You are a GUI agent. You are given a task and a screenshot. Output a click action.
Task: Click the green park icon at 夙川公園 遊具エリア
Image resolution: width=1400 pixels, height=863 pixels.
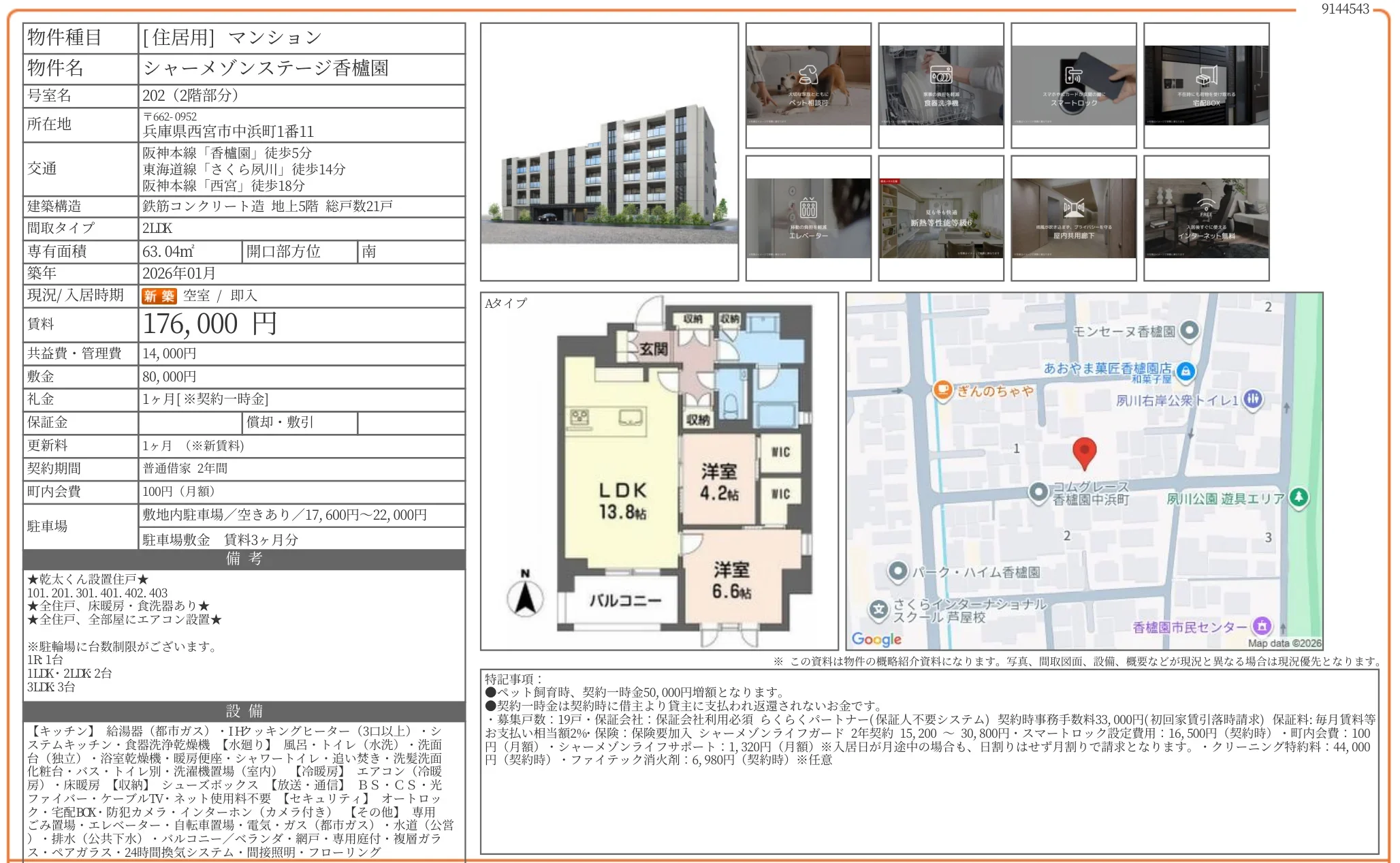(x=1299, y=497)
